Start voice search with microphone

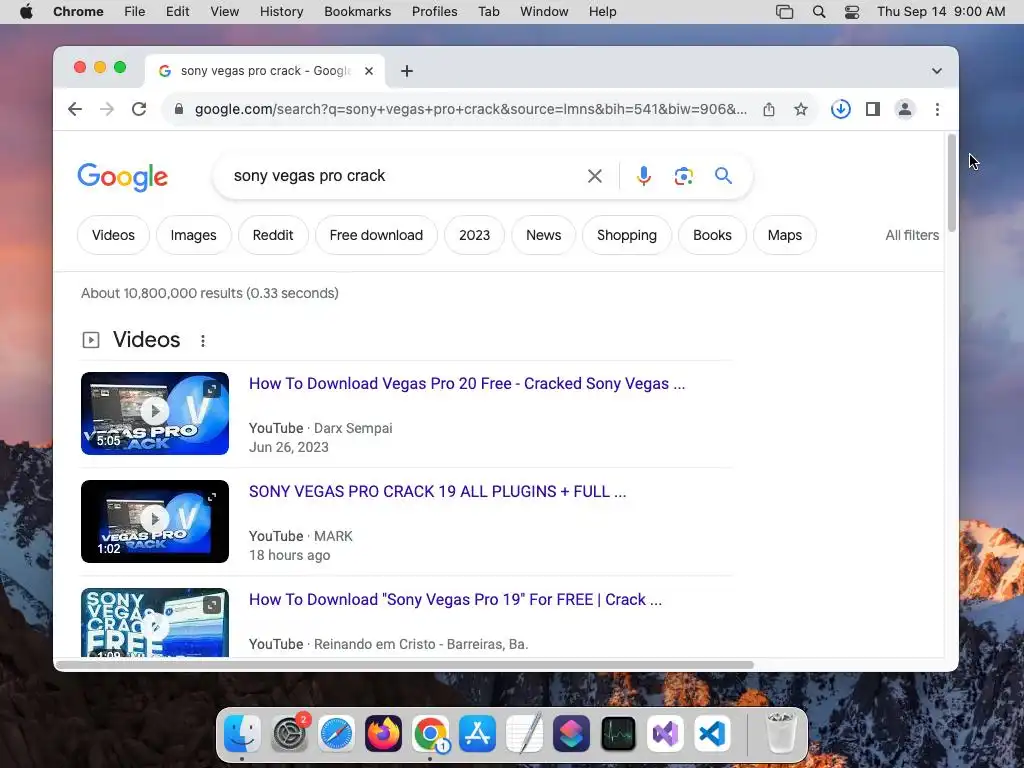643,176
